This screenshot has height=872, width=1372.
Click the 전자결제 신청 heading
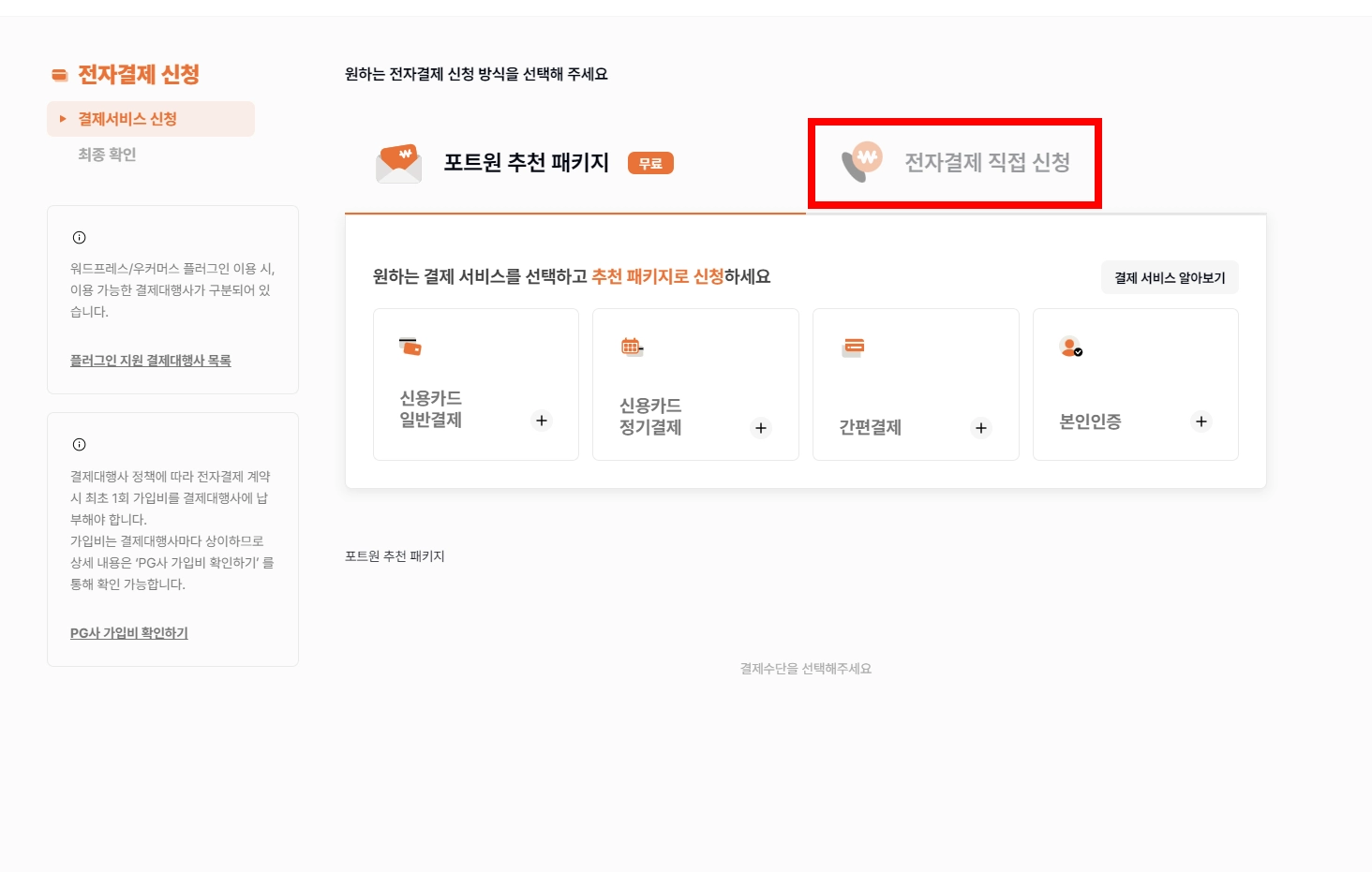pyautogui.click(x=139, y=74)
